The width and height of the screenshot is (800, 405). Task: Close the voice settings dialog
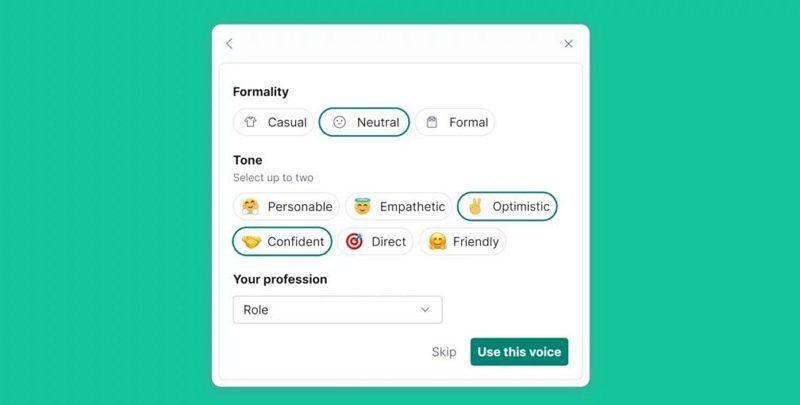click(x=568, y=44)
